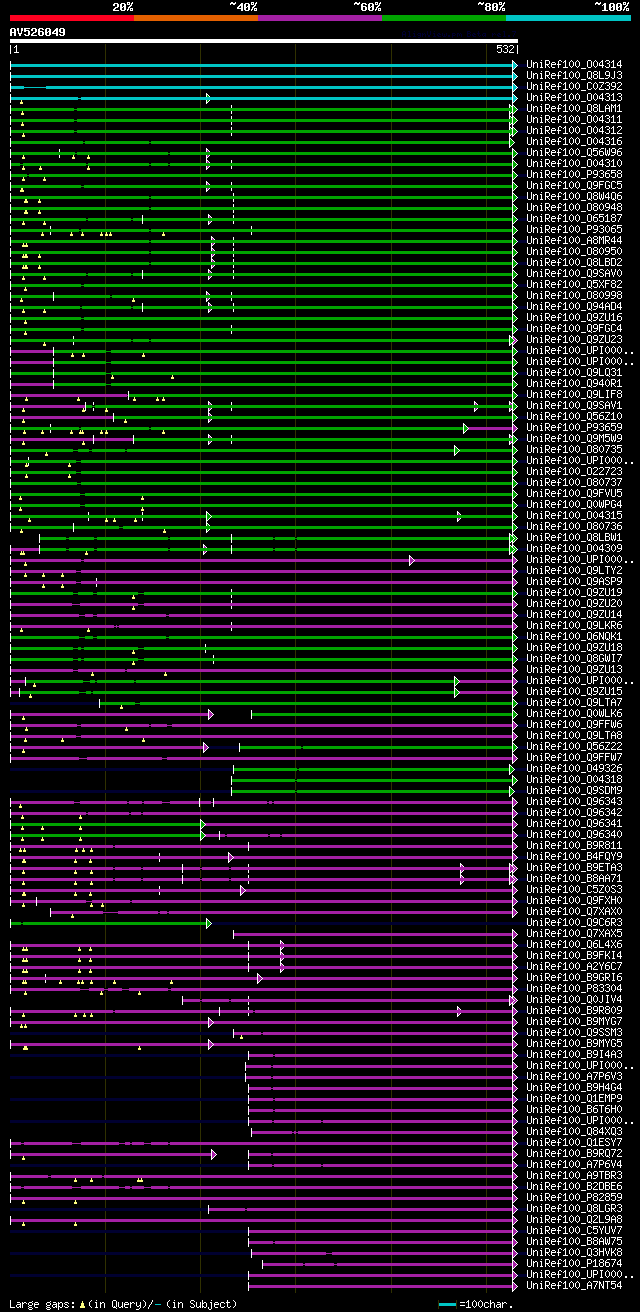This screenshot has width=640, height=1312.
Task: Click label UniRef100_Q9ZU23
Action: click(574, 340)
